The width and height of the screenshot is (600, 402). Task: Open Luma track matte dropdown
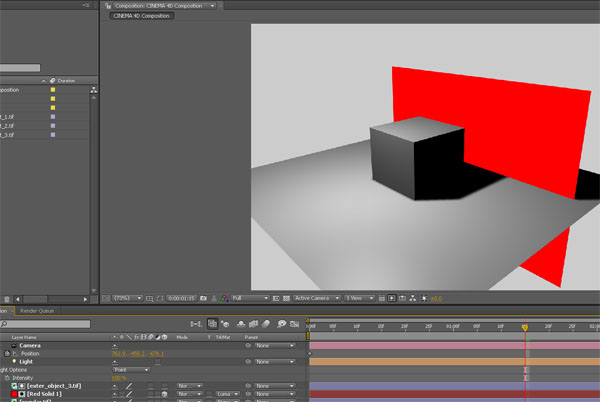tap(228, 394)
